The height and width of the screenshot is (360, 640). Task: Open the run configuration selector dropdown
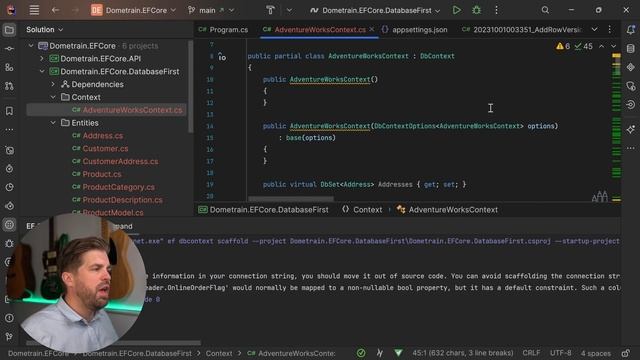[x=375, y=10]
